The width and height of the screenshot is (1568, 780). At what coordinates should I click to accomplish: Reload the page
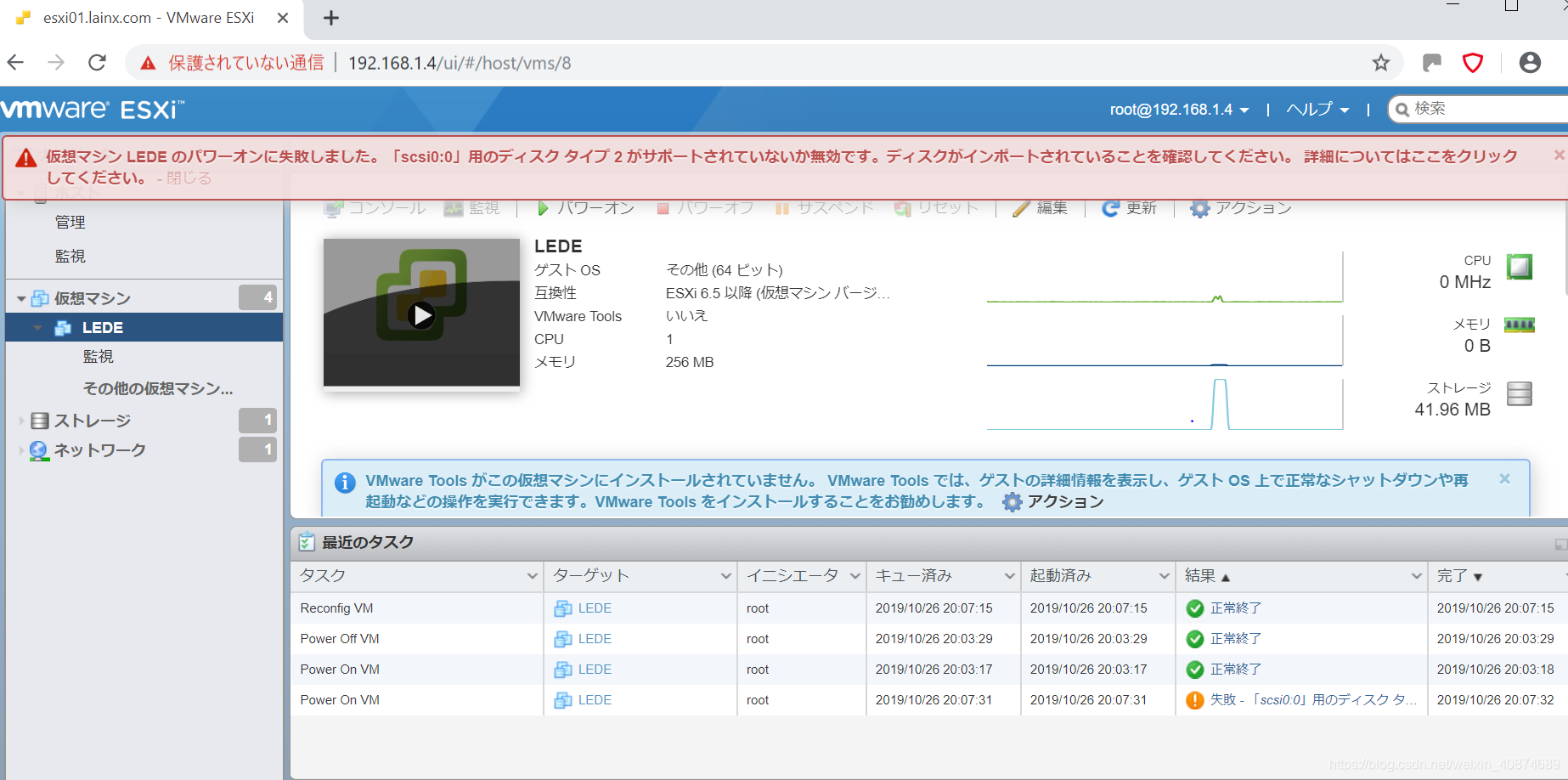(x=98, y=62)
